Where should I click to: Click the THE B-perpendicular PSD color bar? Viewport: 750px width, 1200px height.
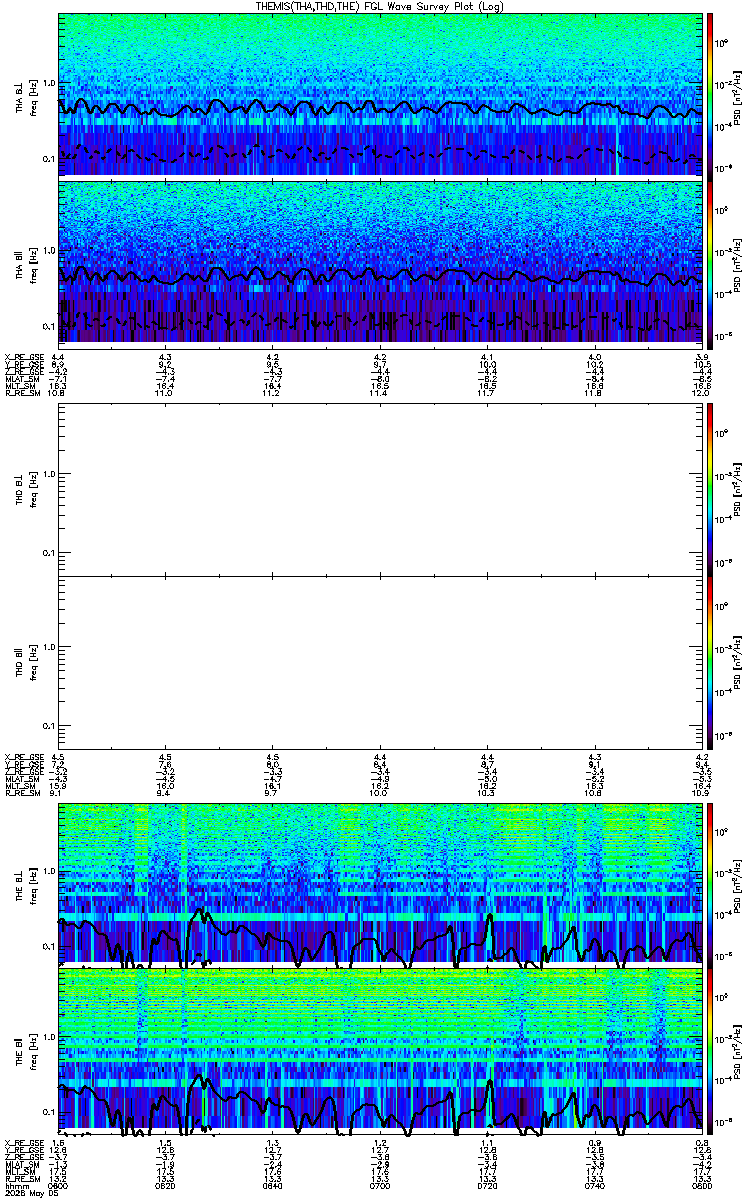[x=711, y=884]
